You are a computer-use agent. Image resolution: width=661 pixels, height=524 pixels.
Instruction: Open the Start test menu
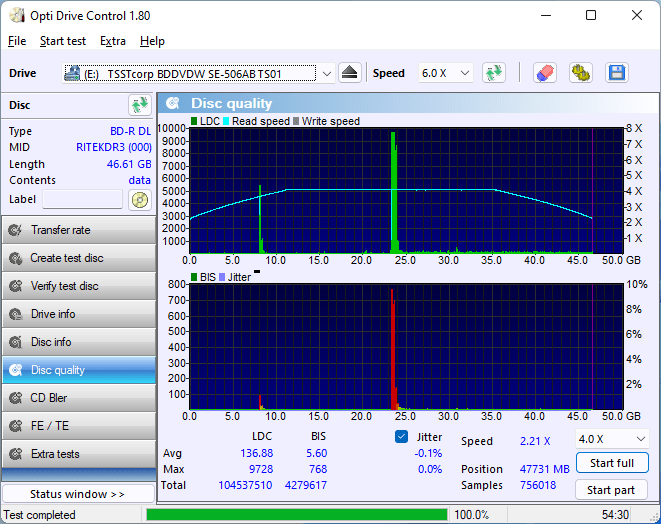(63, 41)
